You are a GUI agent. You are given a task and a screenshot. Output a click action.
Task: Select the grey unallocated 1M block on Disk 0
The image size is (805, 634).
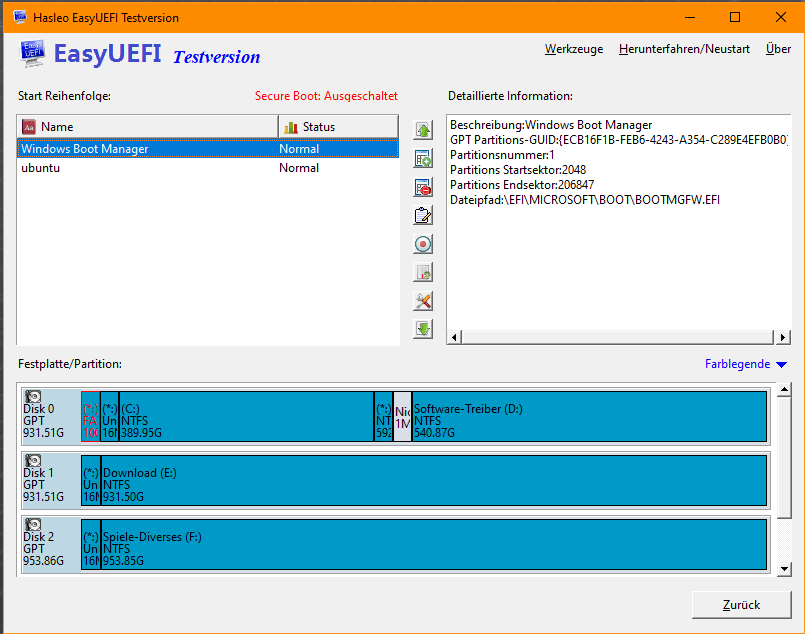tap(402, 416)
